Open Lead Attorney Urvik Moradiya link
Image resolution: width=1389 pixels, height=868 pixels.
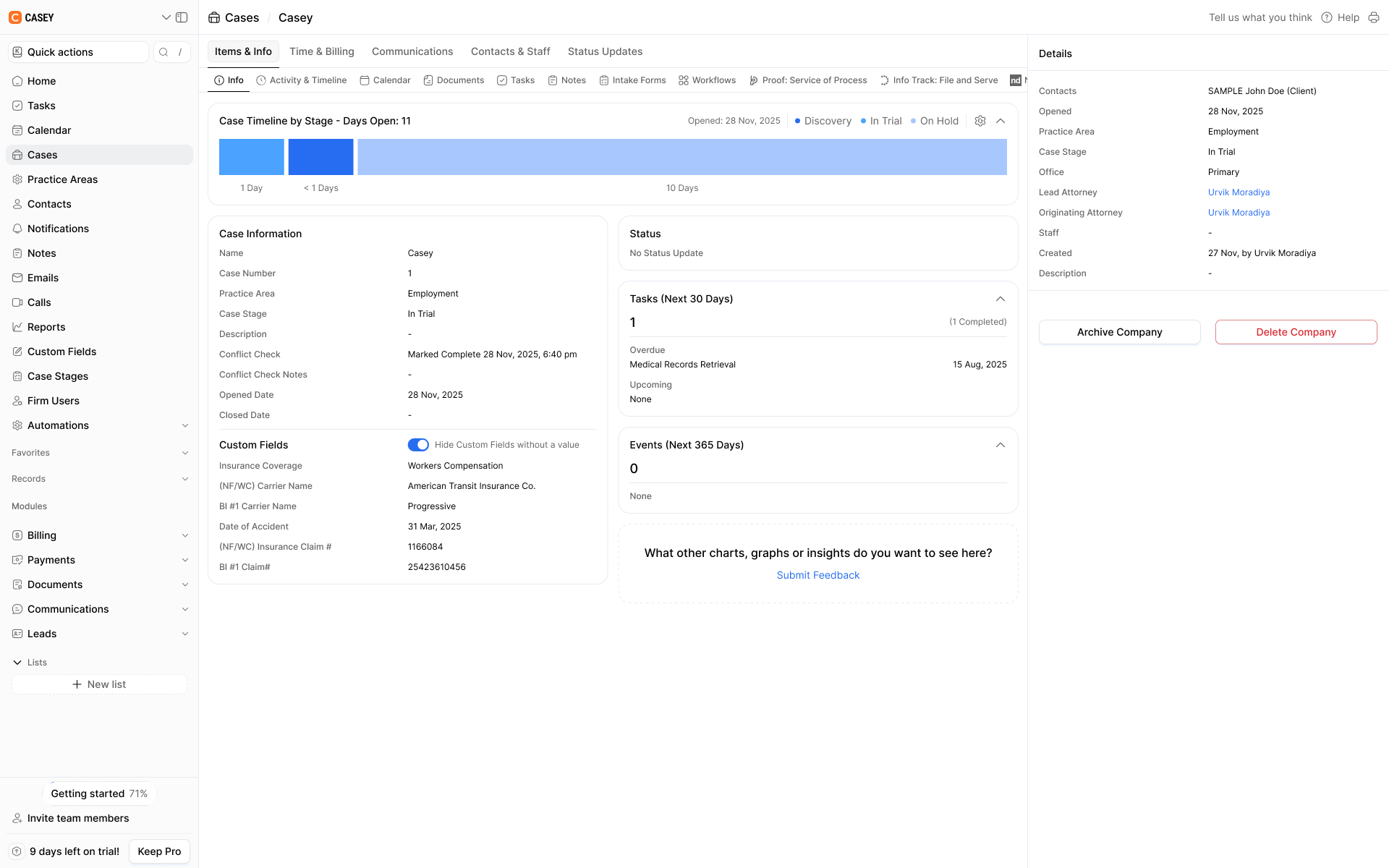click(x=1239, y=192)
